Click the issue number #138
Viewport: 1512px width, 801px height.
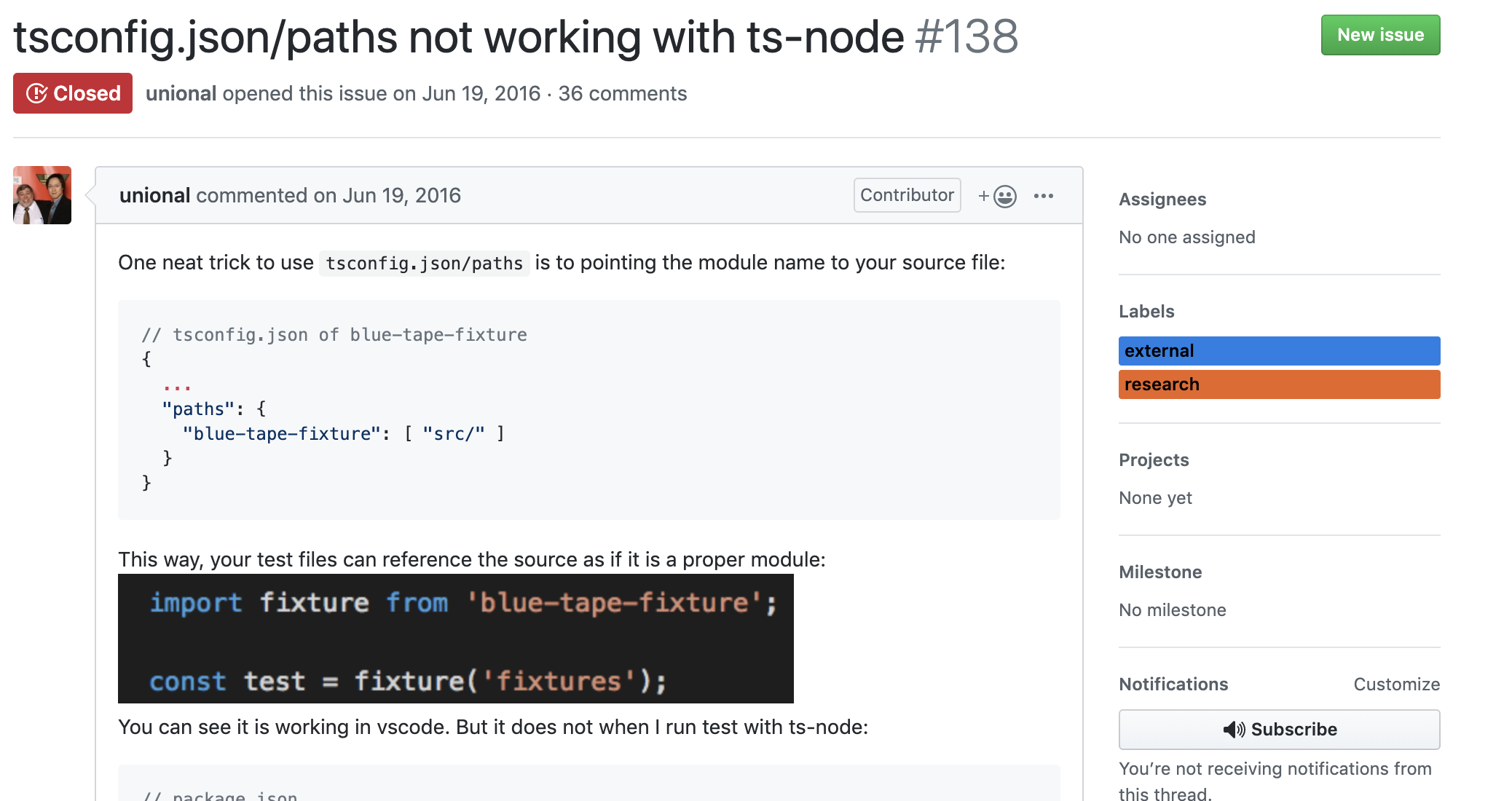point(966,36)
